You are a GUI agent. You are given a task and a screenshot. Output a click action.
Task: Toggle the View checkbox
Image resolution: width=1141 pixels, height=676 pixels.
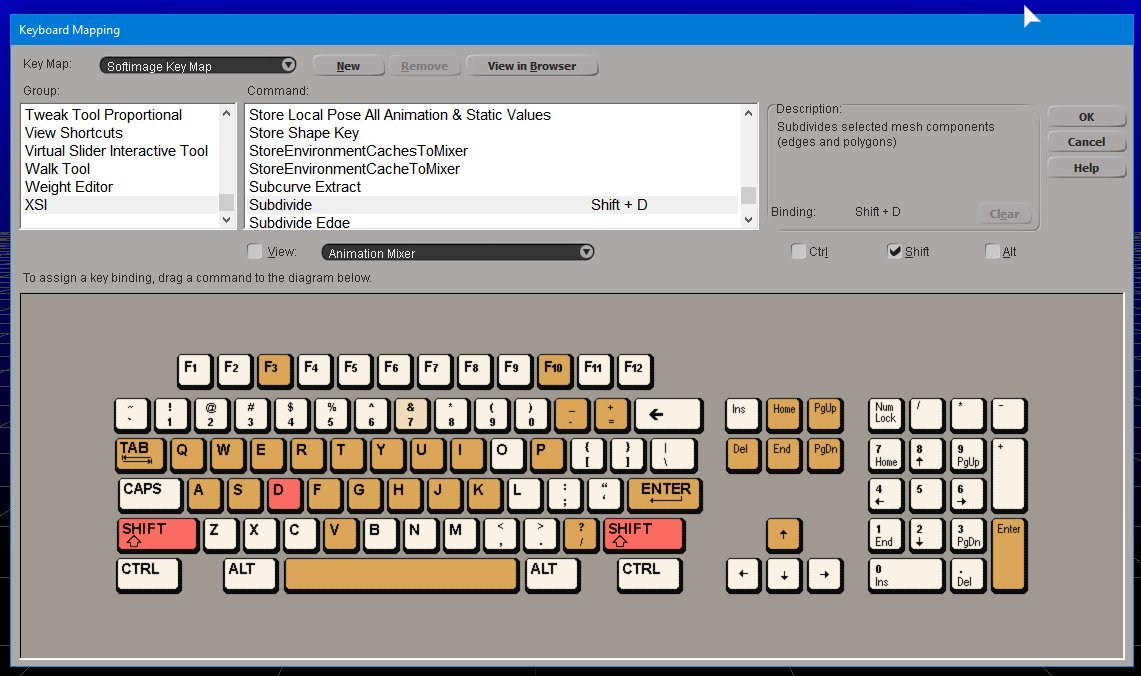(x=255, y=251)
